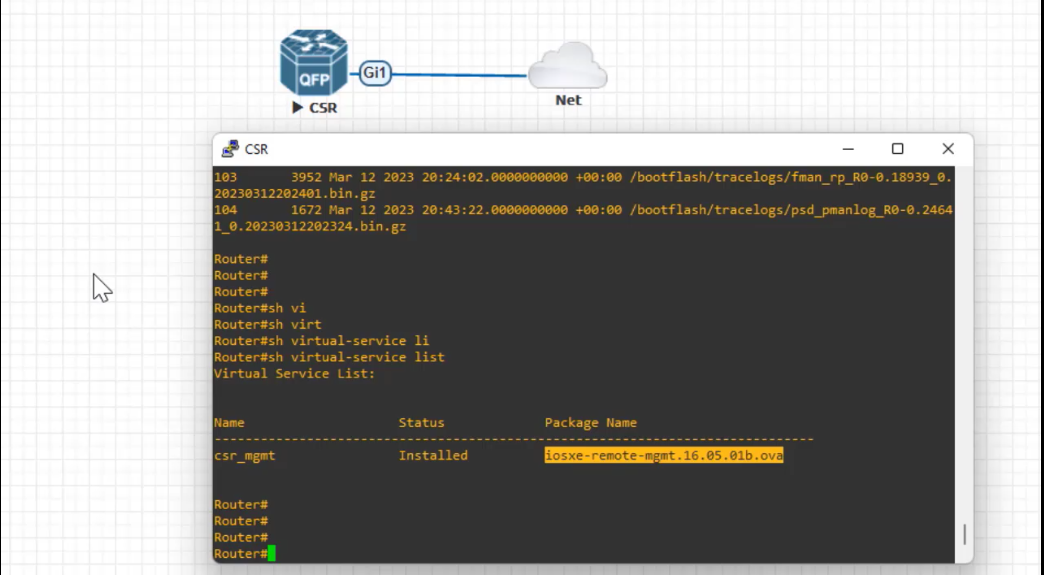The height and width of the screenshot is (575, 1044).
Task: Maximize the CSR terminal window
Action: click(x=898, y=149)
